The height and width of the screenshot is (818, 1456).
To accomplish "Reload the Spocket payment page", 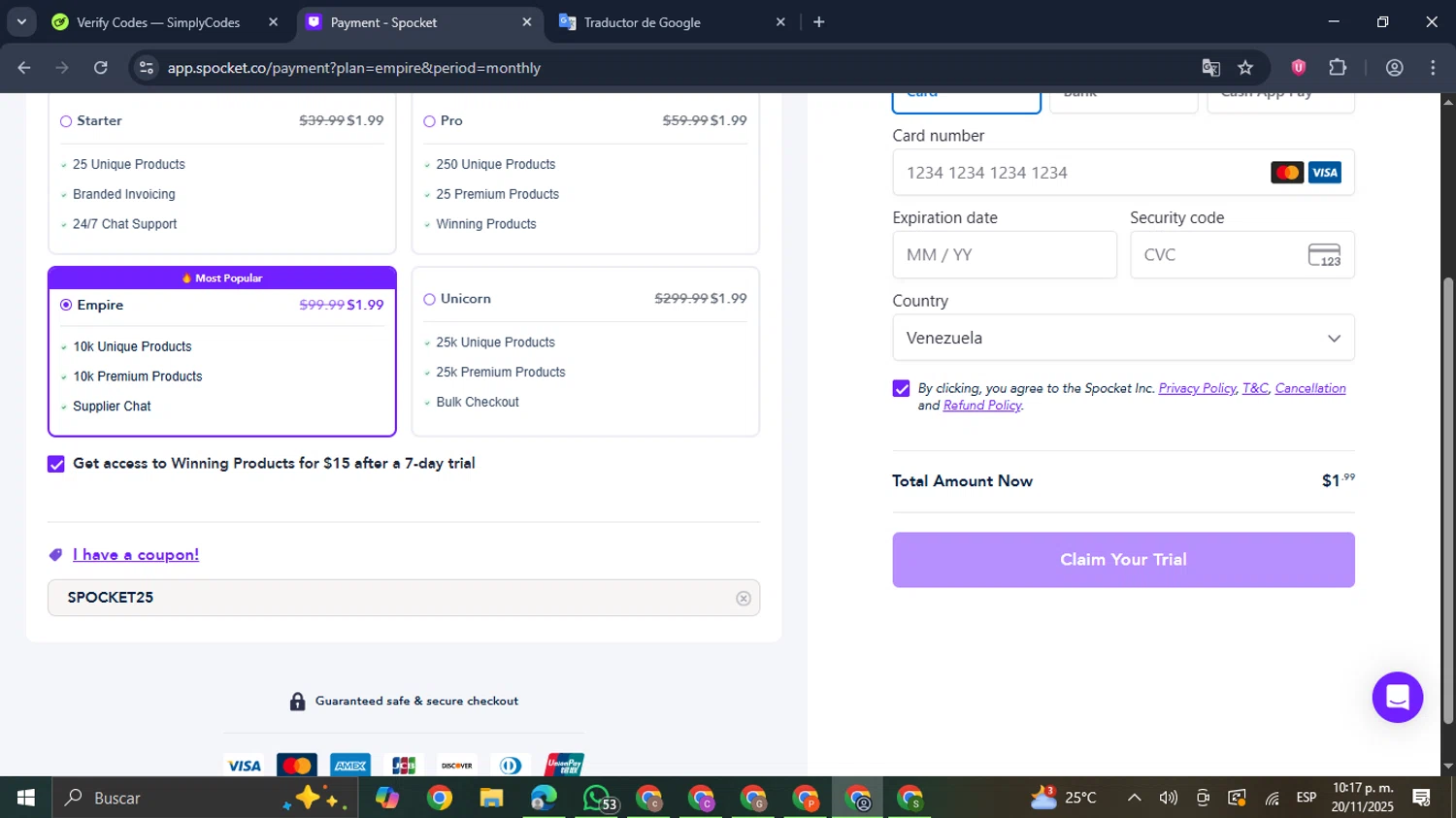I will click(x=101, y=68).
